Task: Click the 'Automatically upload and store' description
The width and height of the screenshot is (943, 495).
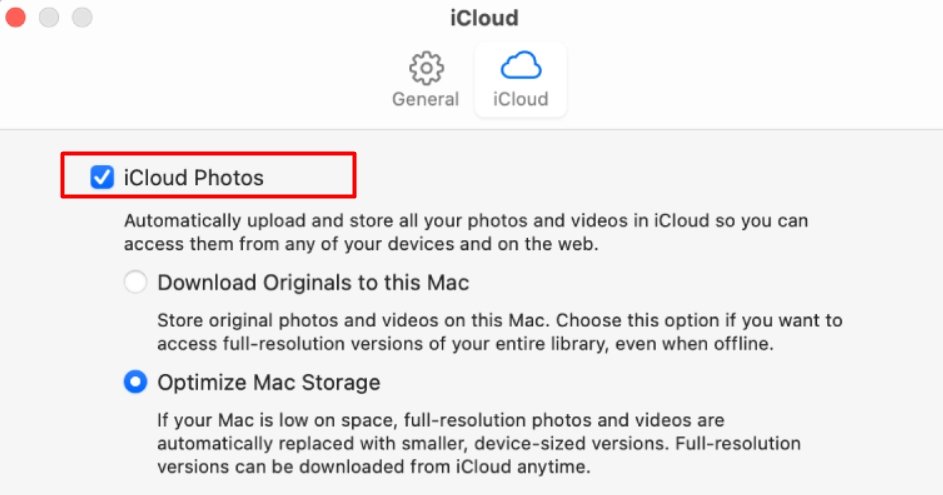Action: pyautogui.click(x=466, y=232)
